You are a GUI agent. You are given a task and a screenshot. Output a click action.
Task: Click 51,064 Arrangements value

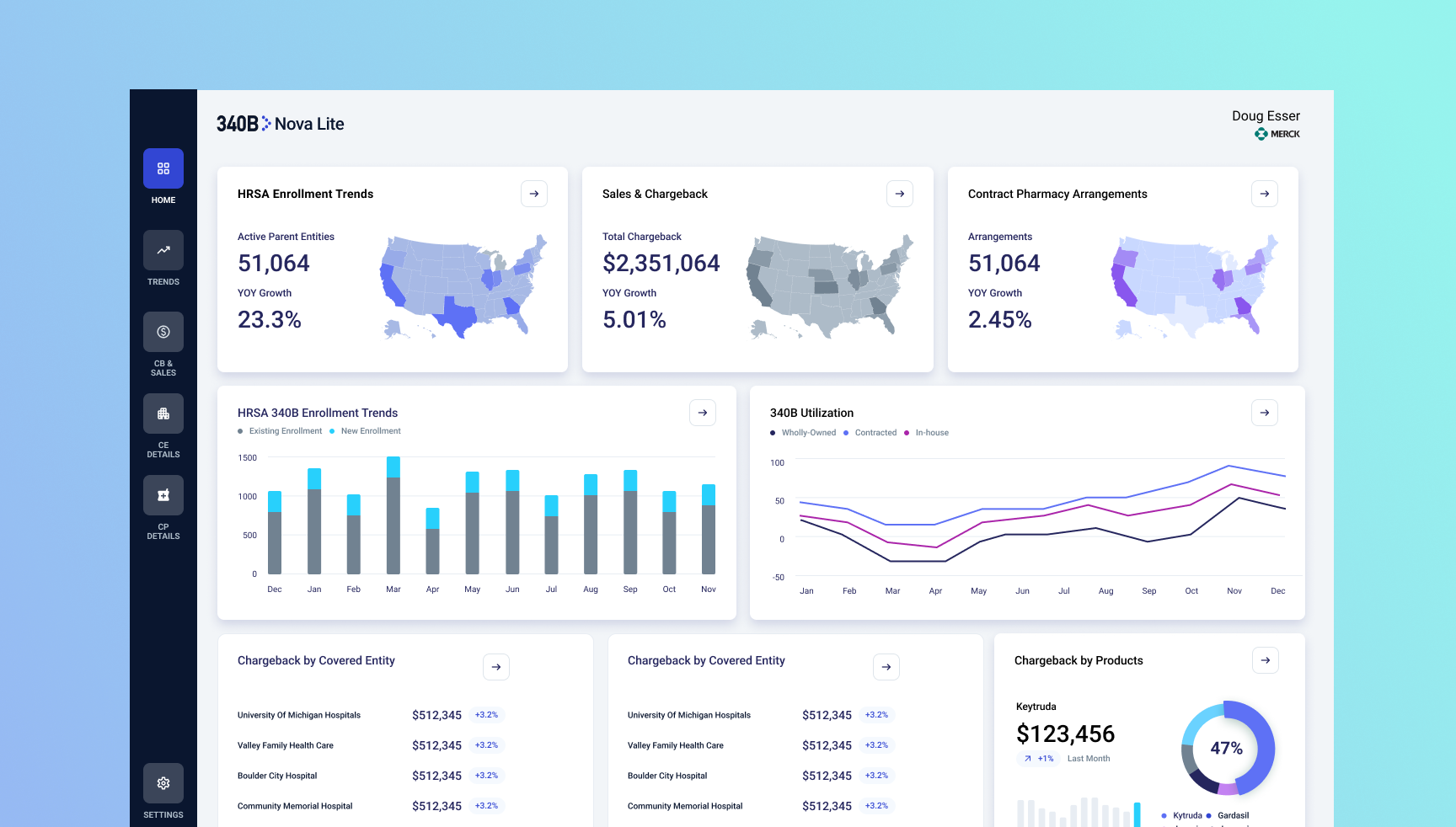tap(1004, 264)
